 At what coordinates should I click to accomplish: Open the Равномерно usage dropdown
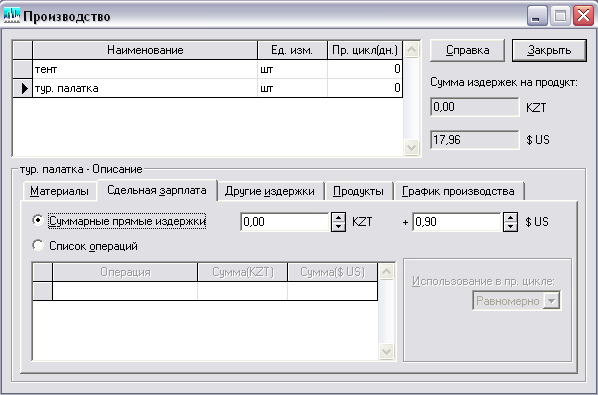coord(551,301)
